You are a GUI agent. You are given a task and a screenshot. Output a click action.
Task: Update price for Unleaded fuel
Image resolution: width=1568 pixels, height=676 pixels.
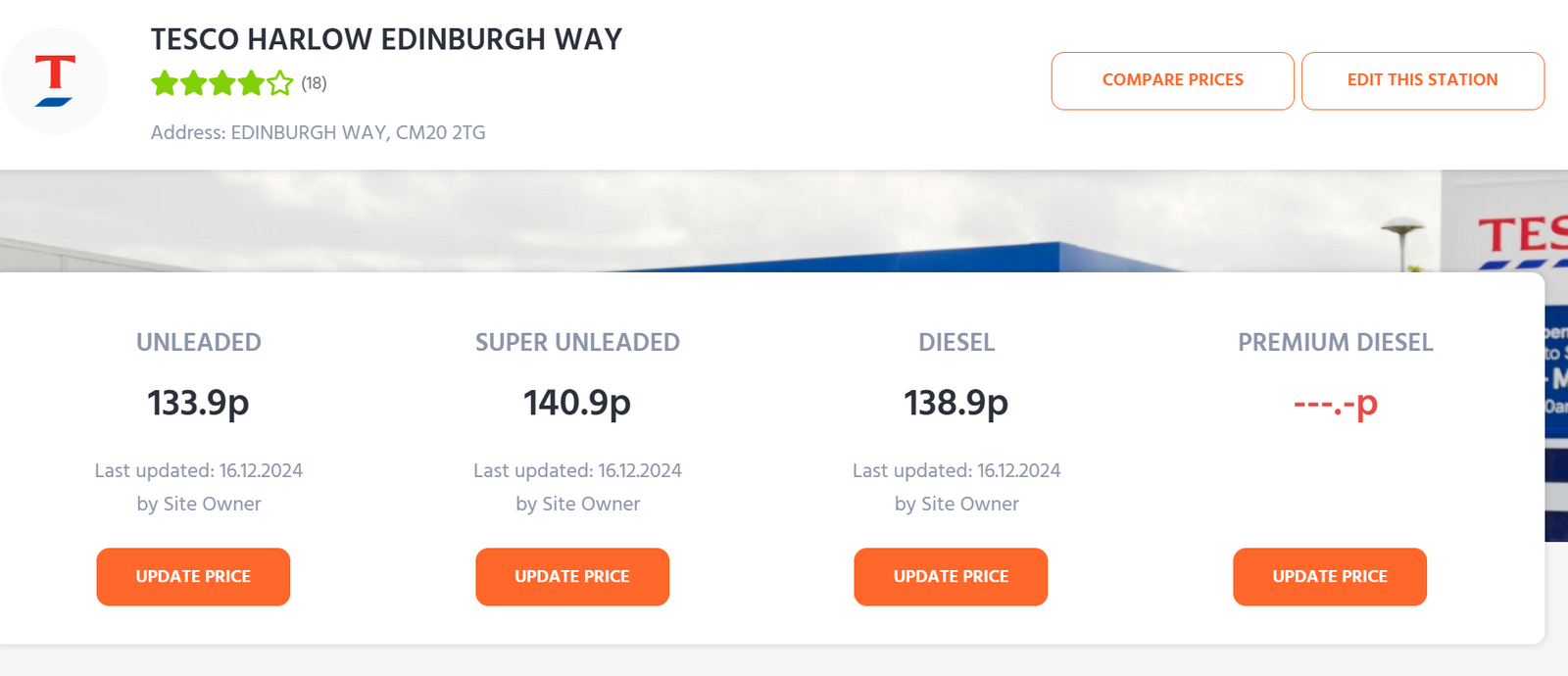click(x=193, y=576)
